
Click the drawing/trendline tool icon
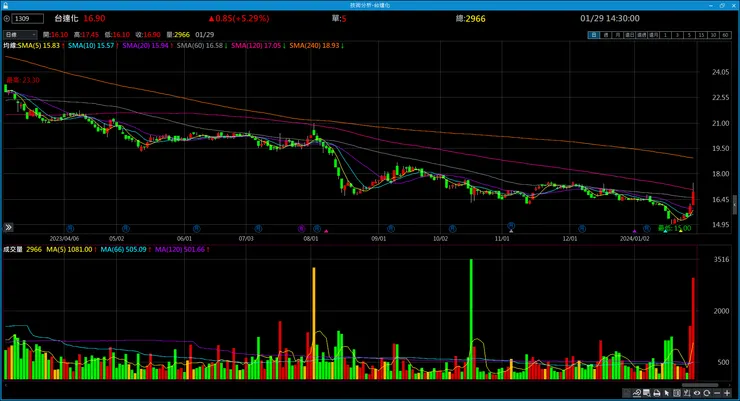[x=637, y=393]
